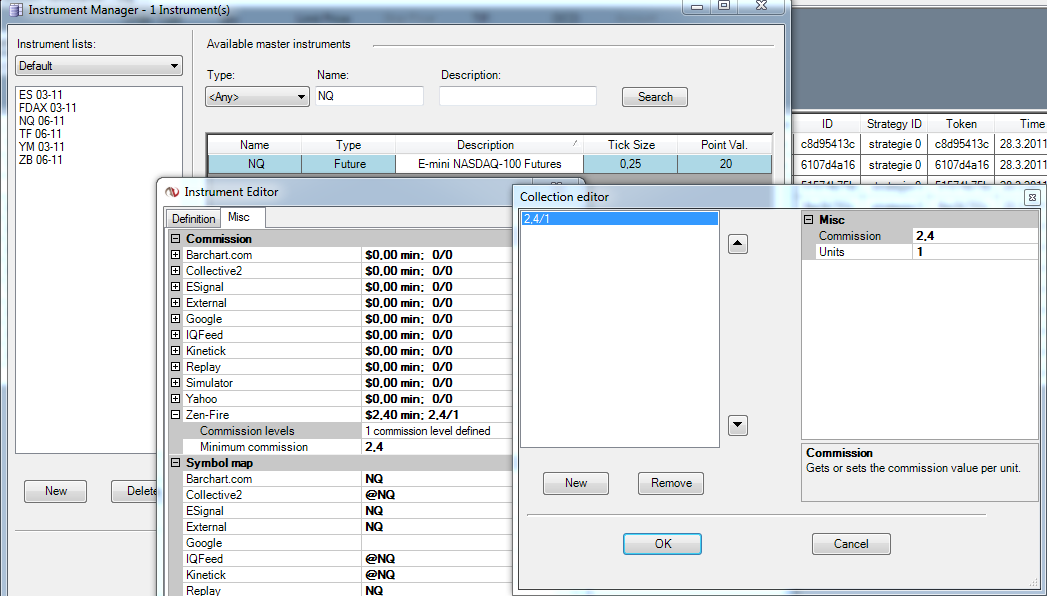Collapse Misc section in Collection editor
1047x596 pixels.
pyautogui.click(x=809, y=220)
